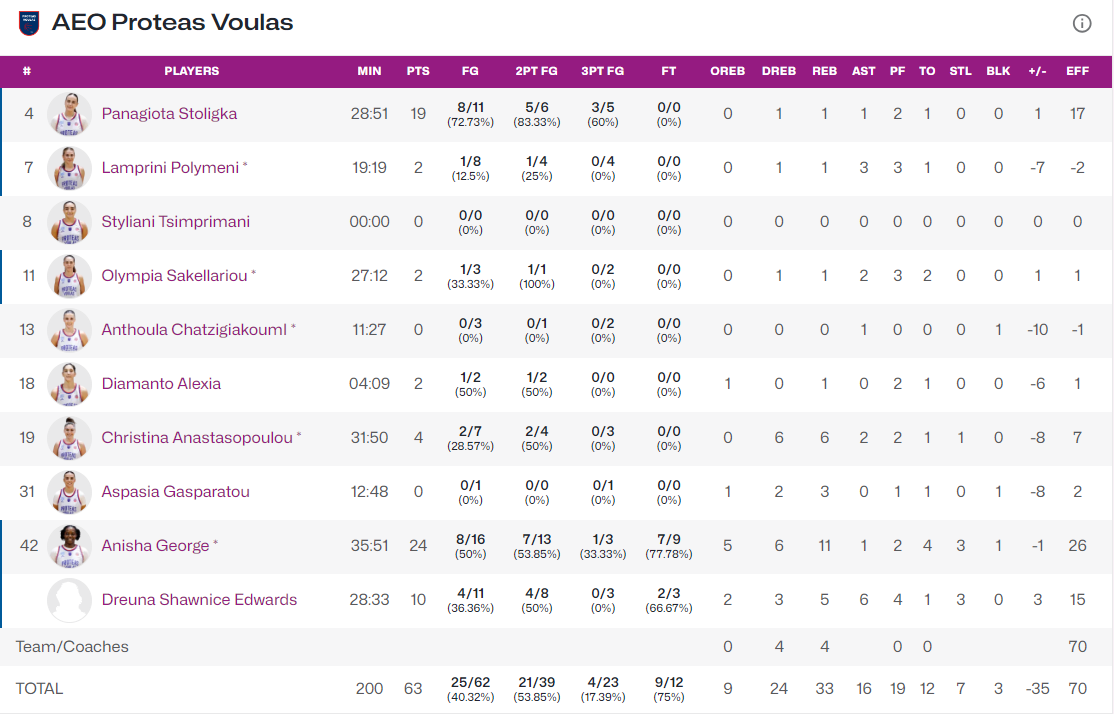Click total points value 63

[x=413, y=688]
